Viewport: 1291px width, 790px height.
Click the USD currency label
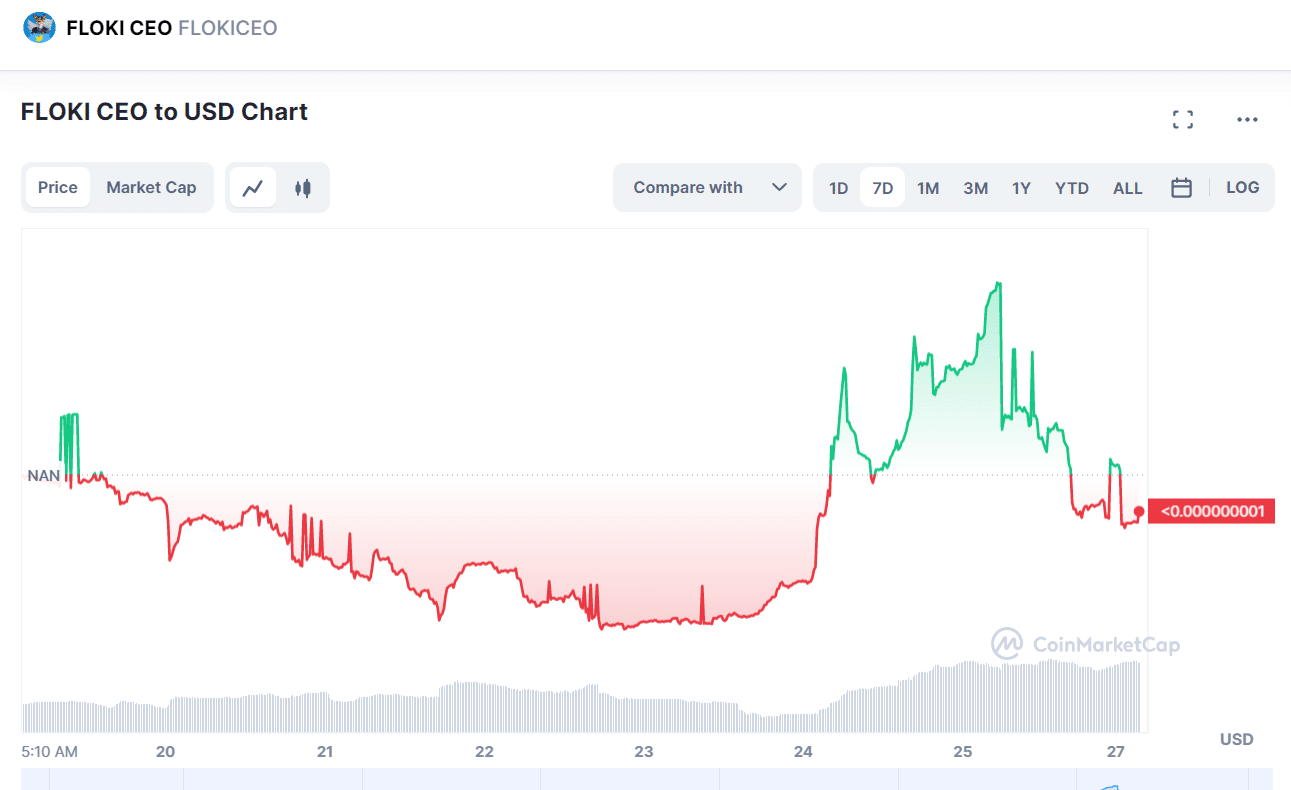click(1237, 740)
